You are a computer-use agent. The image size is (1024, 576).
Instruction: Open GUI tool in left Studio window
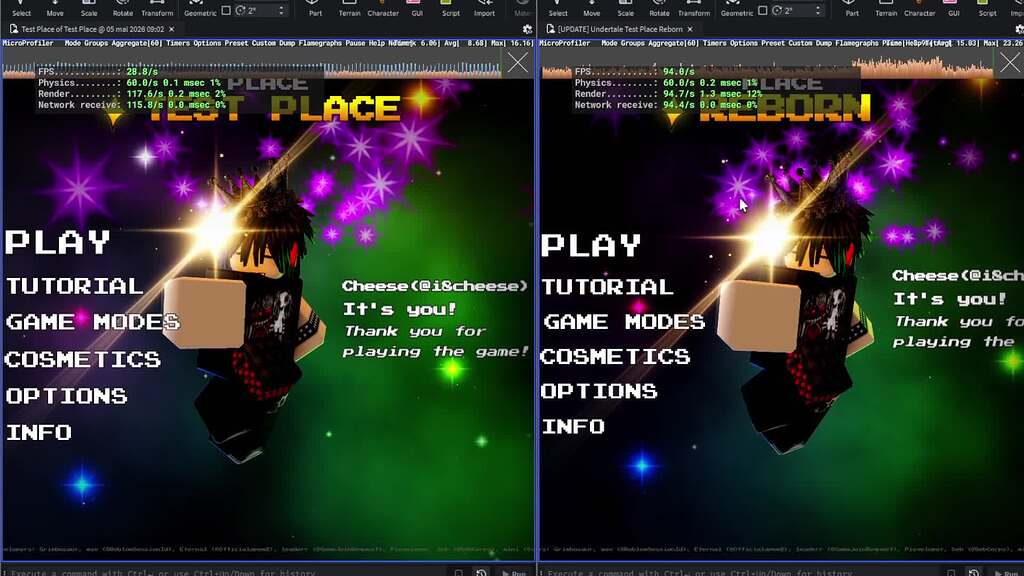417,8
